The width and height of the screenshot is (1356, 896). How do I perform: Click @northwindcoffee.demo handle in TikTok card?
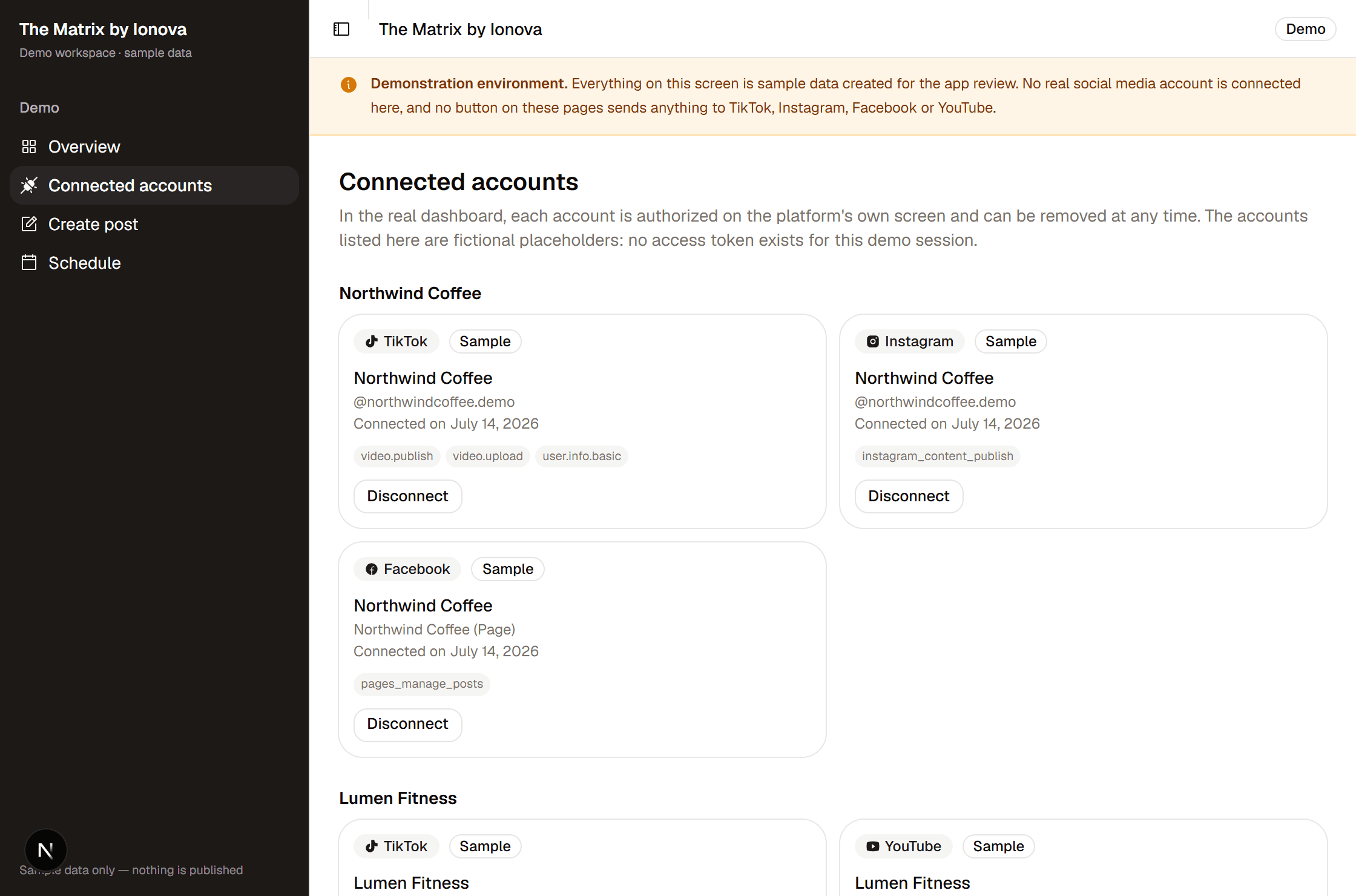coord(434,402)
